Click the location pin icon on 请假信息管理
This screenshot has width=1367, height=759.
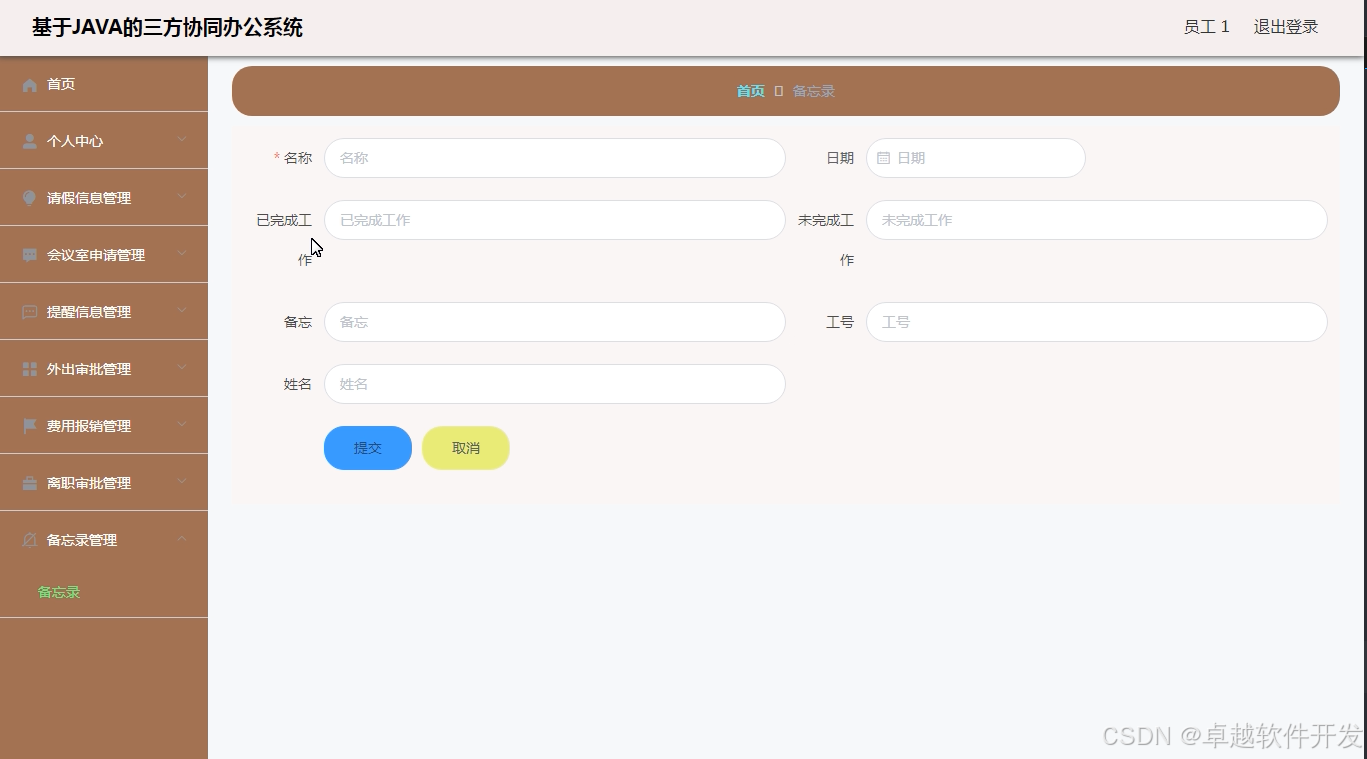(29, 197)
